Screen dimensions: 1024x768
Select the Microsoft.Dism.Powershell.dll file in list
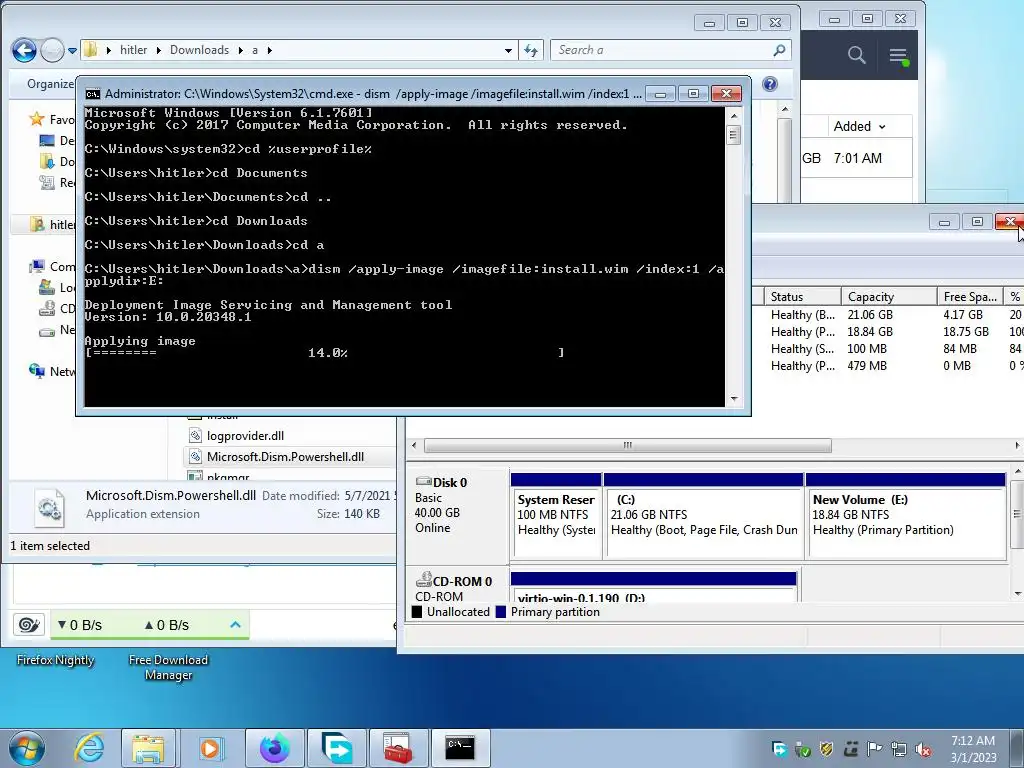click(x=285, y=456)
